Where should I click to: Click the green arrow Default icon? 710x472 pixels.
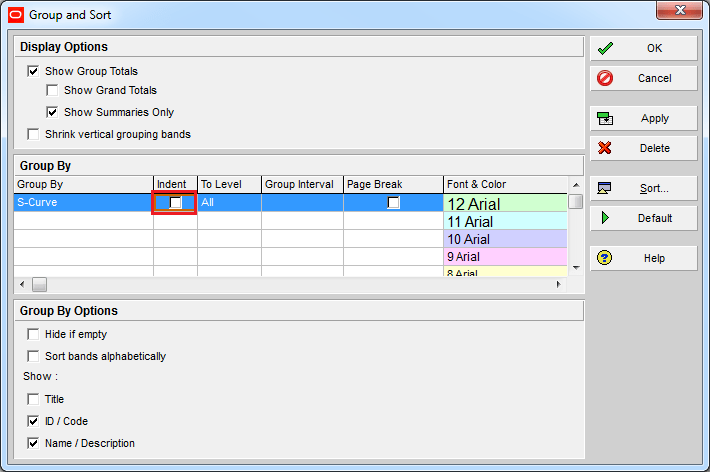coord(605,218)
